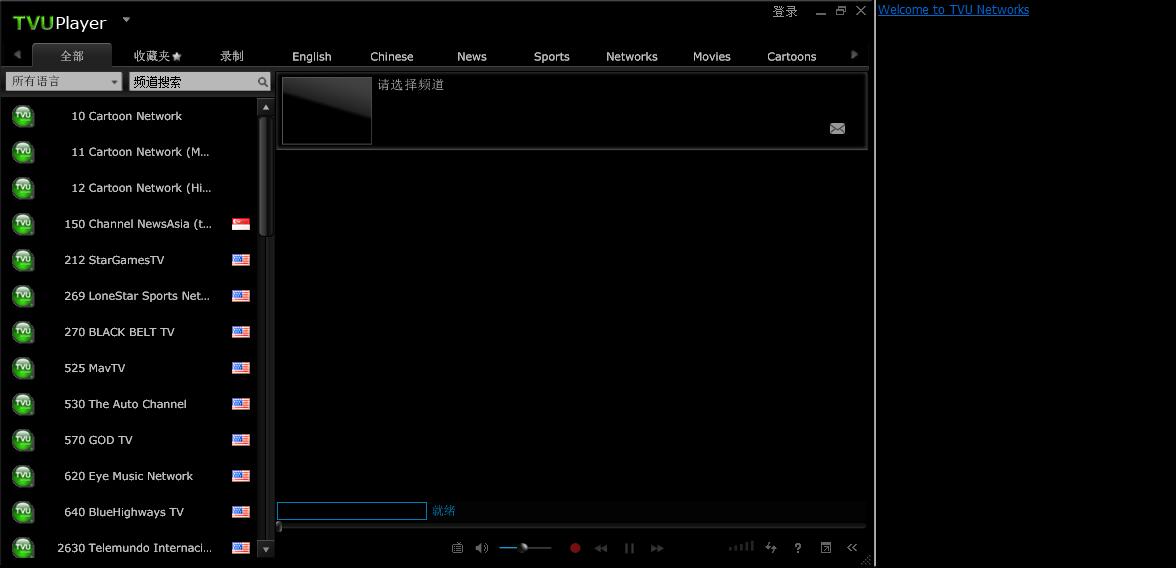Click the TVU icon beside 10 Cartoon Network
Viewport: 1176px width, 568px height.
pyautogui.click(x=23, y=116)
